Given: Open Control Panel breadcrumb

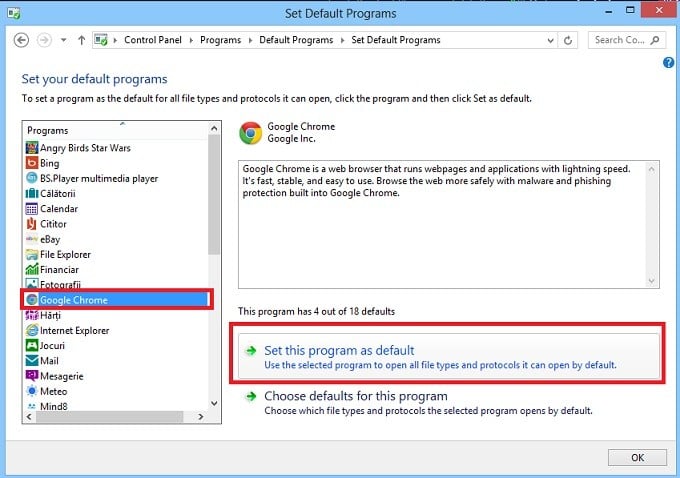Looking at the screenshot, I should 153,40.
